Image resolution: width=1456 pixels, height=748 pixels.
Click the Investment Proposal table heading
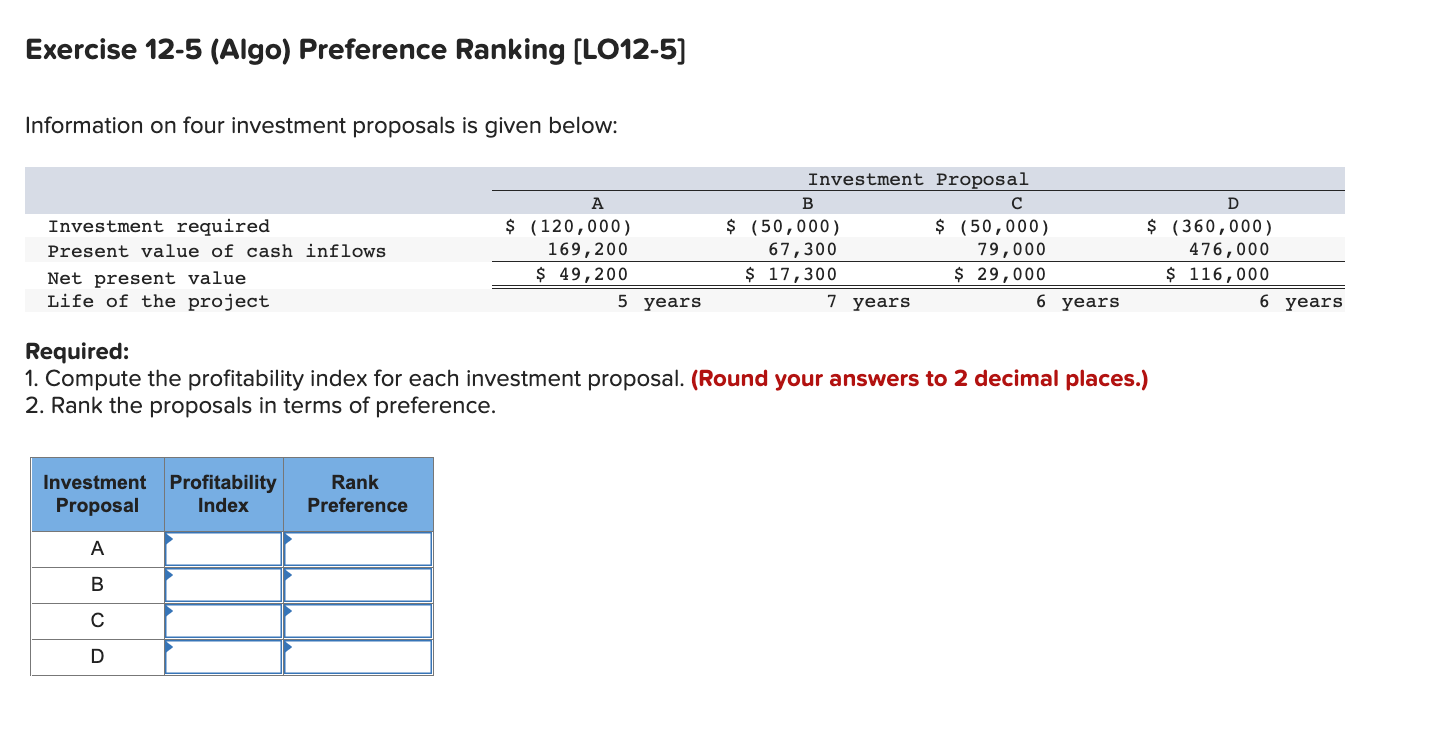tap(917, 178)
